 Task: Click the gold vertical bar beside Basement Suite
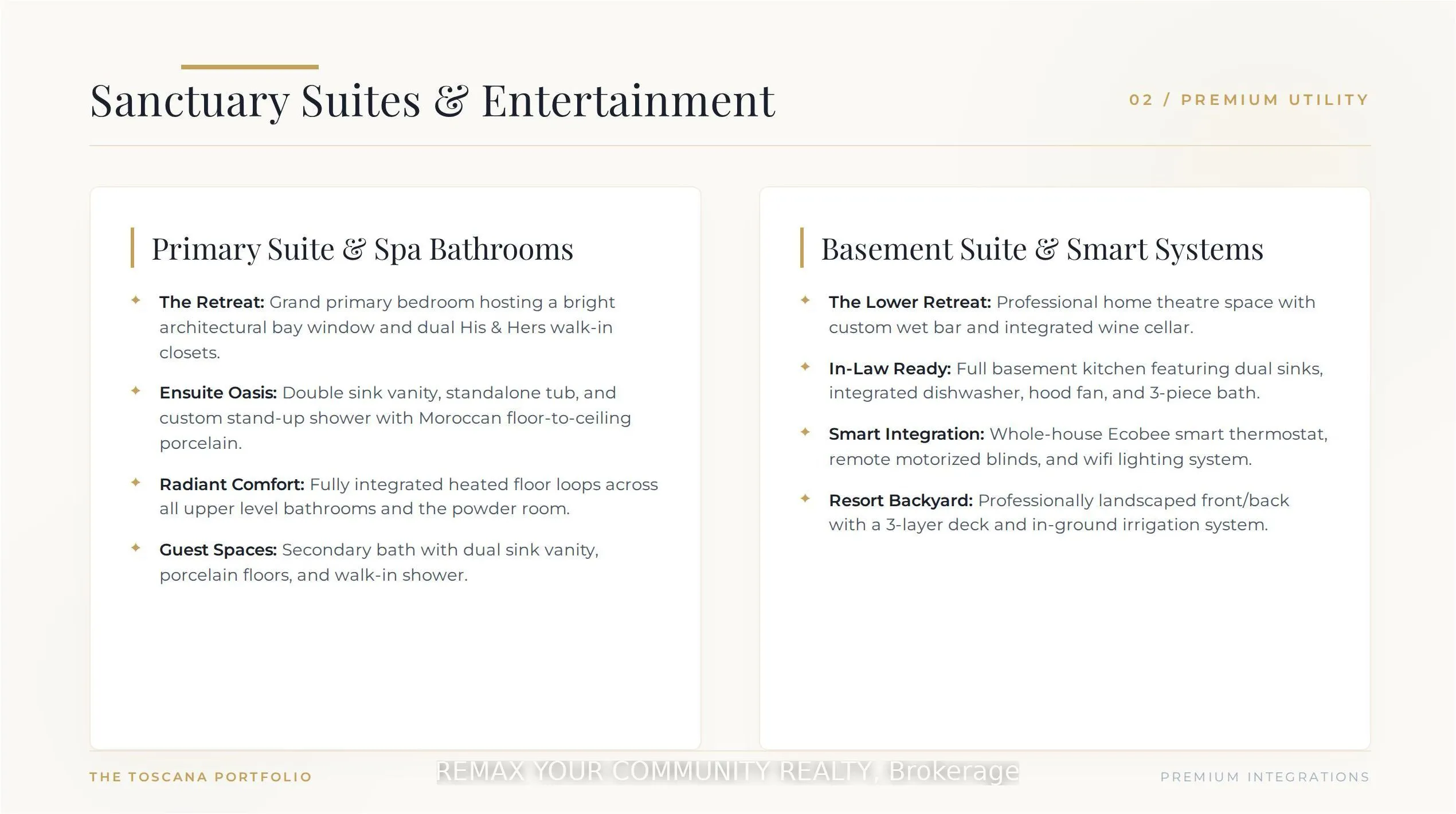click(802, 248)
